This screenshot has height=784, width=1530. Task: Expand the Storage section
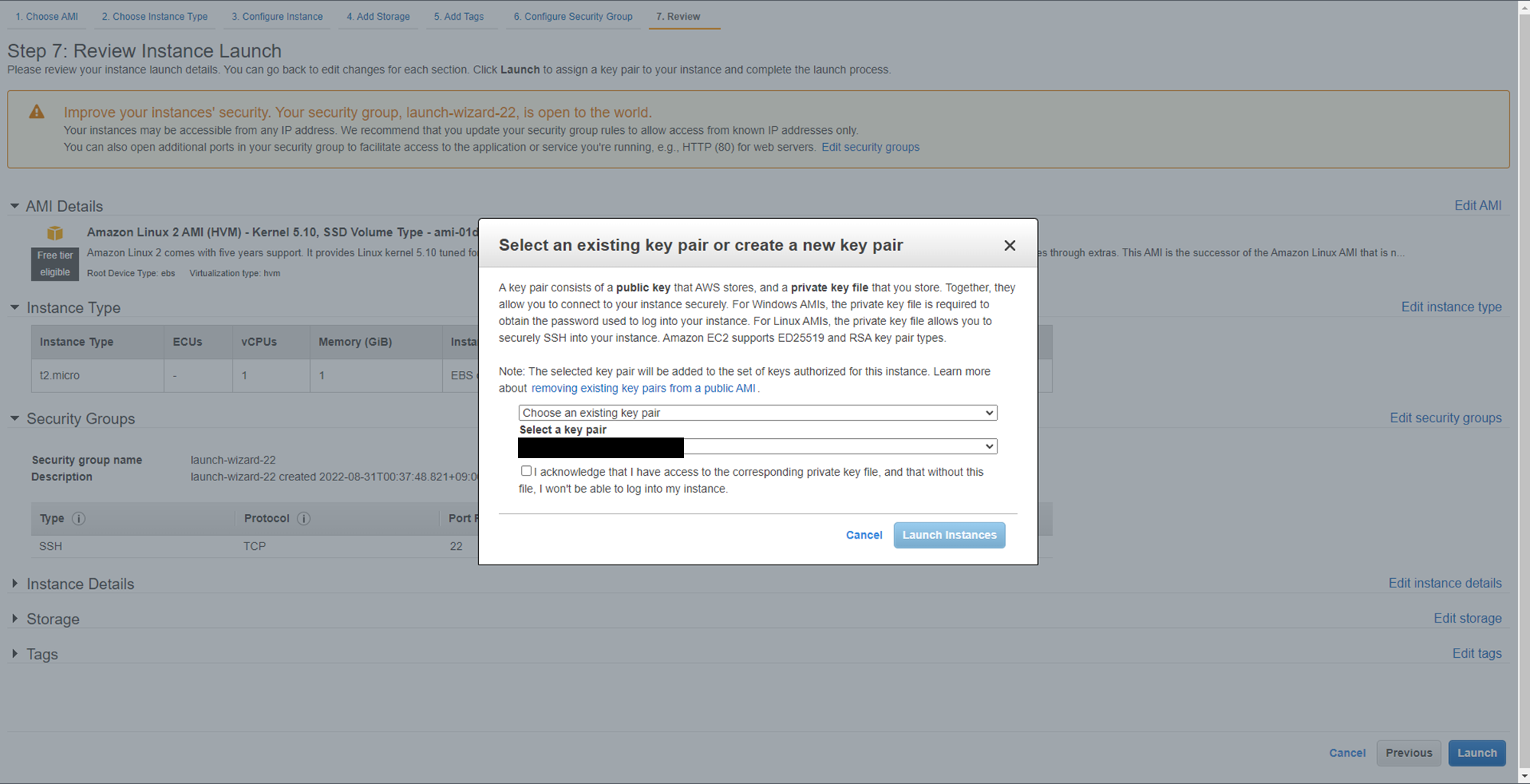[x=15, y=618]
